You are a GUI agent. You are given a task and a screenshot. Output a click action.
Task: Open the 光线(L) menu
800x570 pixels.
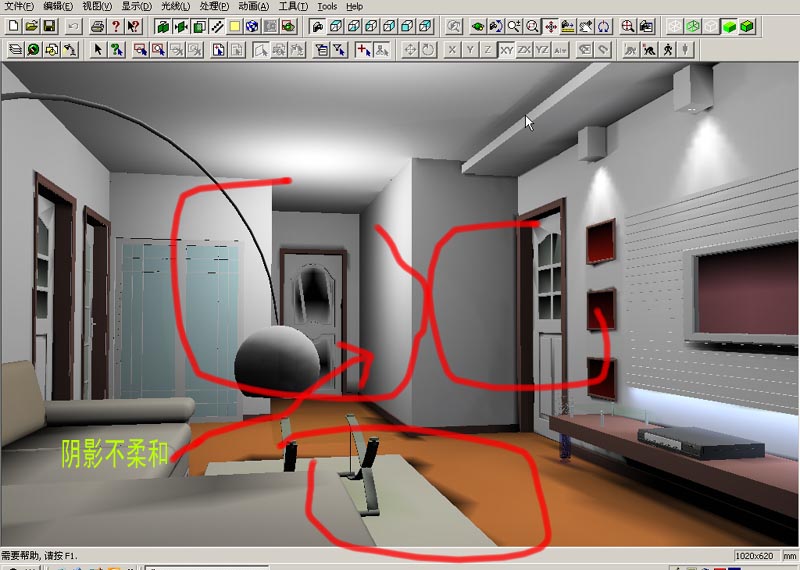(175, 6)
